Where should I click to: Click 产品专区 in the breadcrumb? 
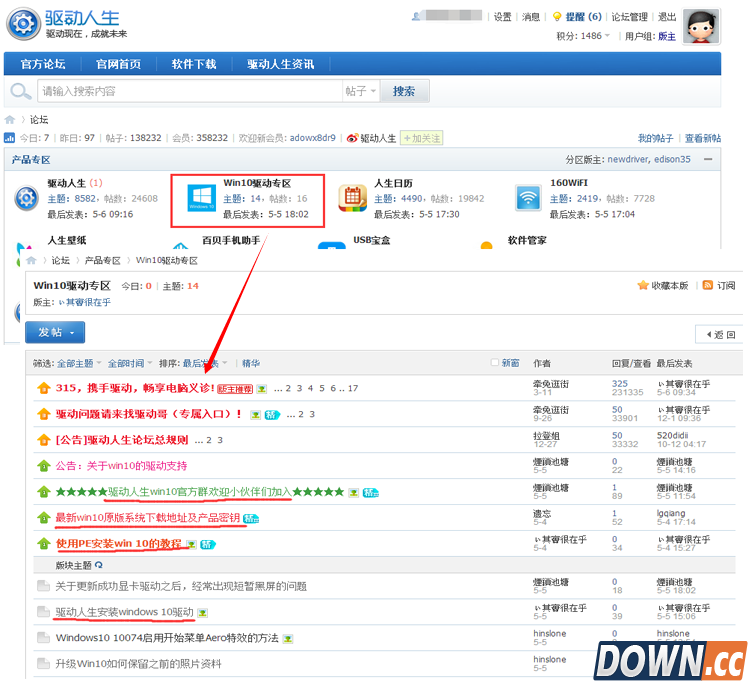click(102, 260)
